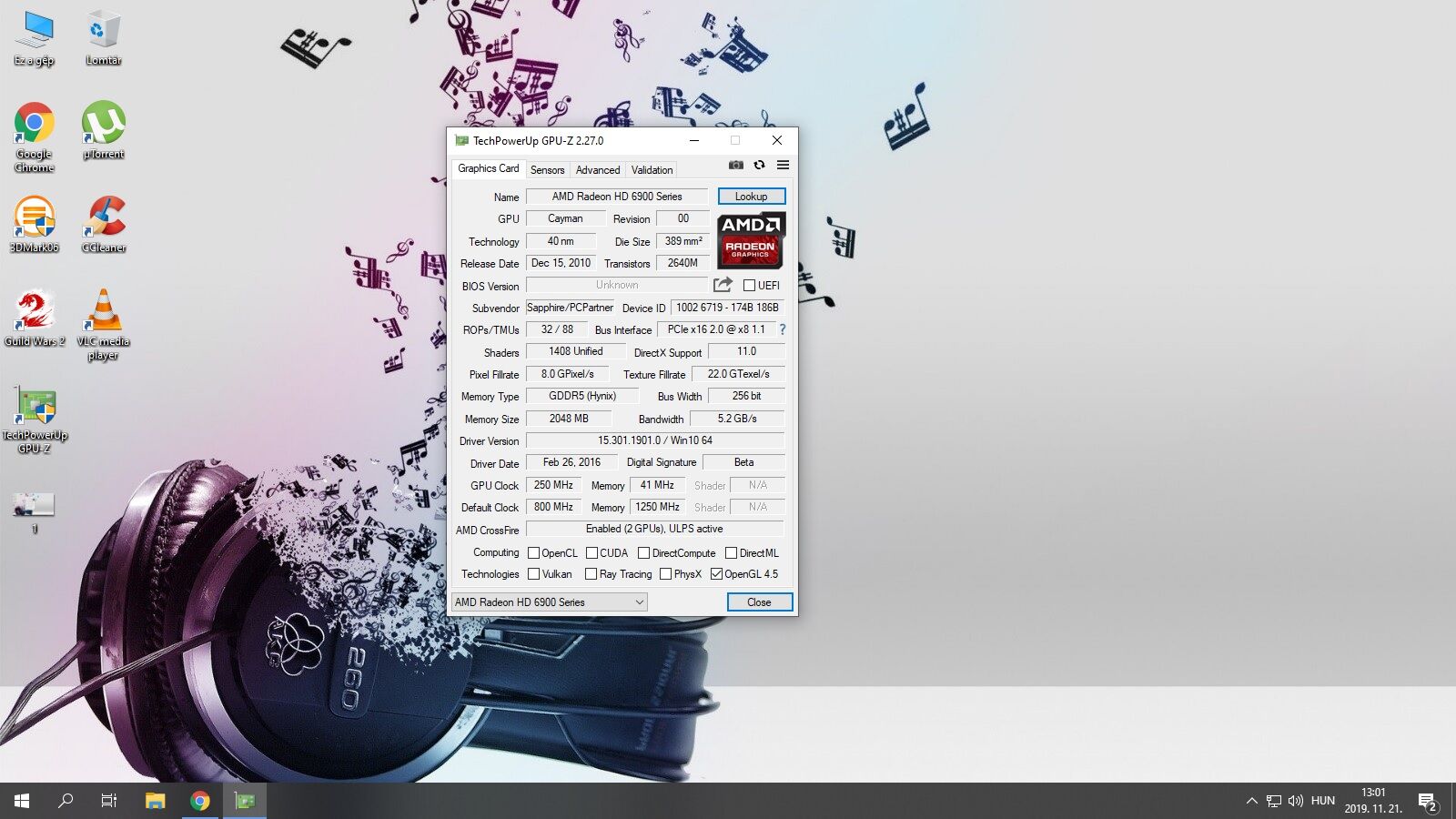
Task: Open network status tray icon
Action: click(x=1274, y=801)
